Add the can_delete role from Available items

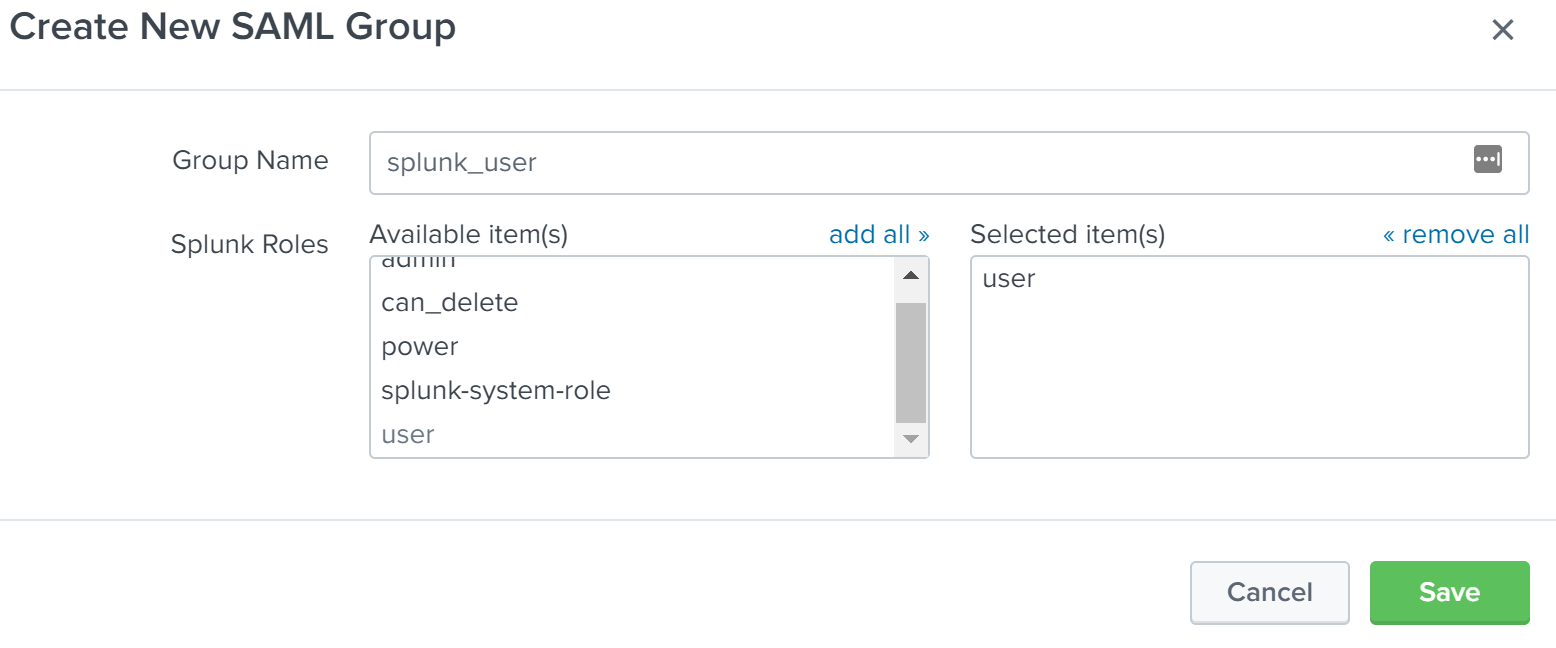(449, 302)
